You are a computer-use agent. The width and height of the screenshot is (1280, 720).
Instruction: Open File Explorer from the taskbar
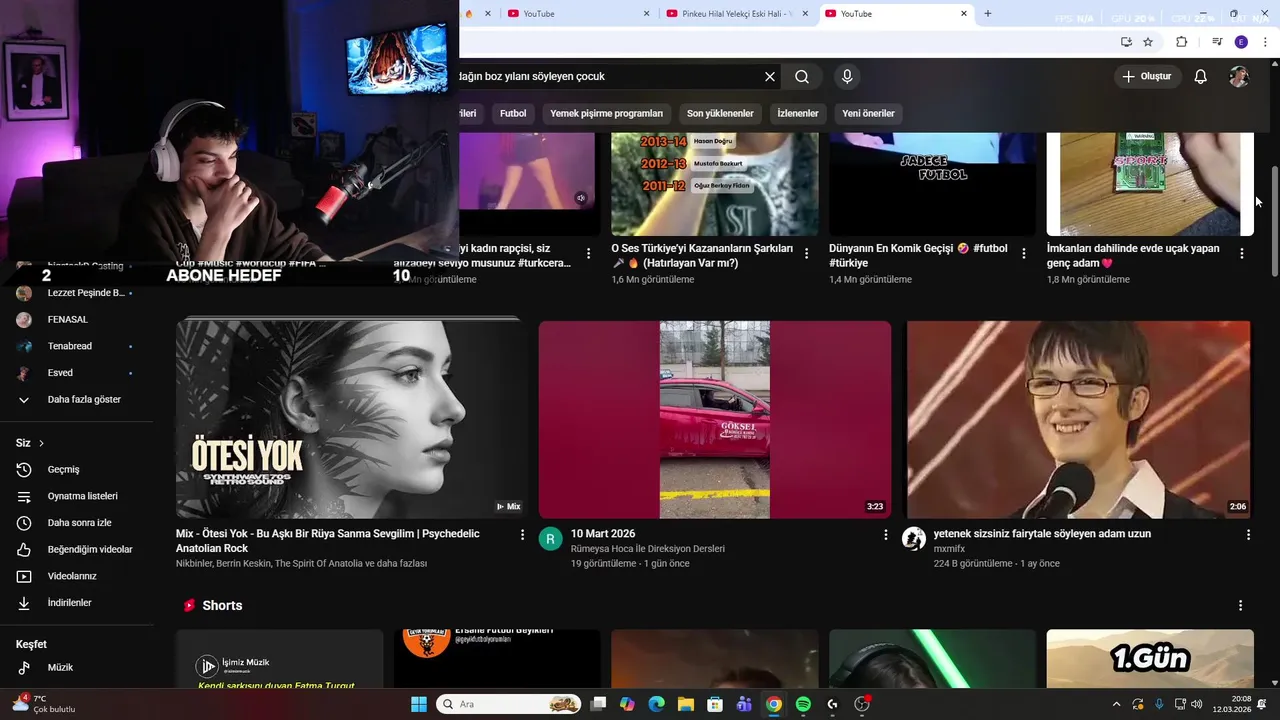(x=686, y=704)
